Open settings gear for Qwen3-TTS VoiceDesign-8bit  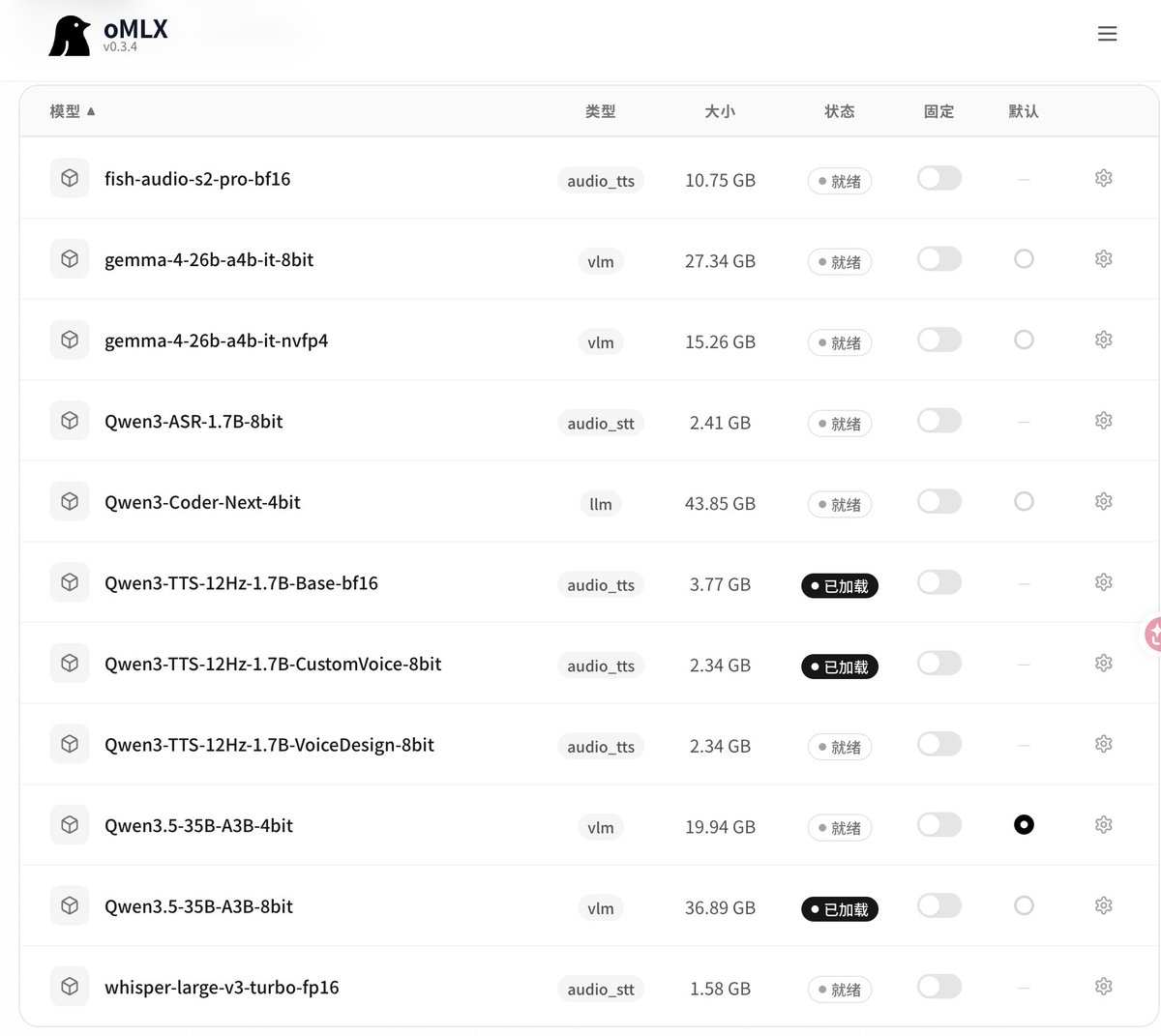[x=1103, y=744]
